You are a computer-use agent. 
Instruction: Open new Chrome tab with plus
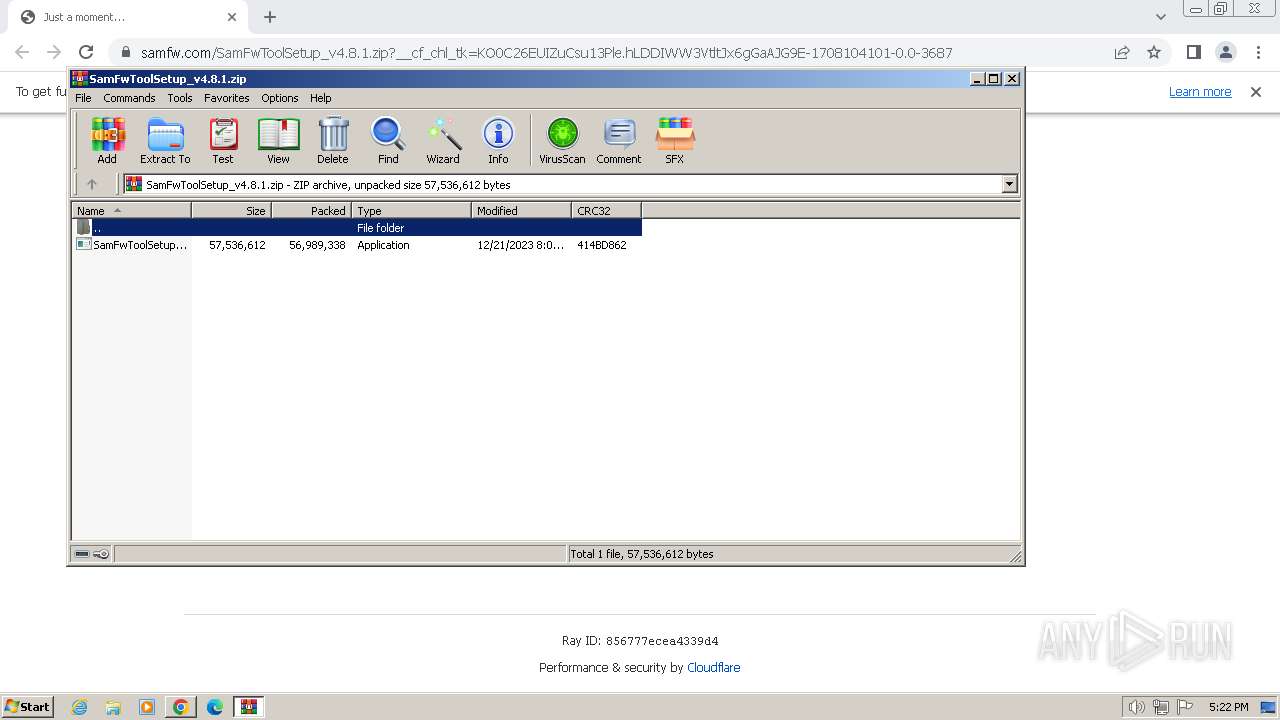(x=270, y=17)
